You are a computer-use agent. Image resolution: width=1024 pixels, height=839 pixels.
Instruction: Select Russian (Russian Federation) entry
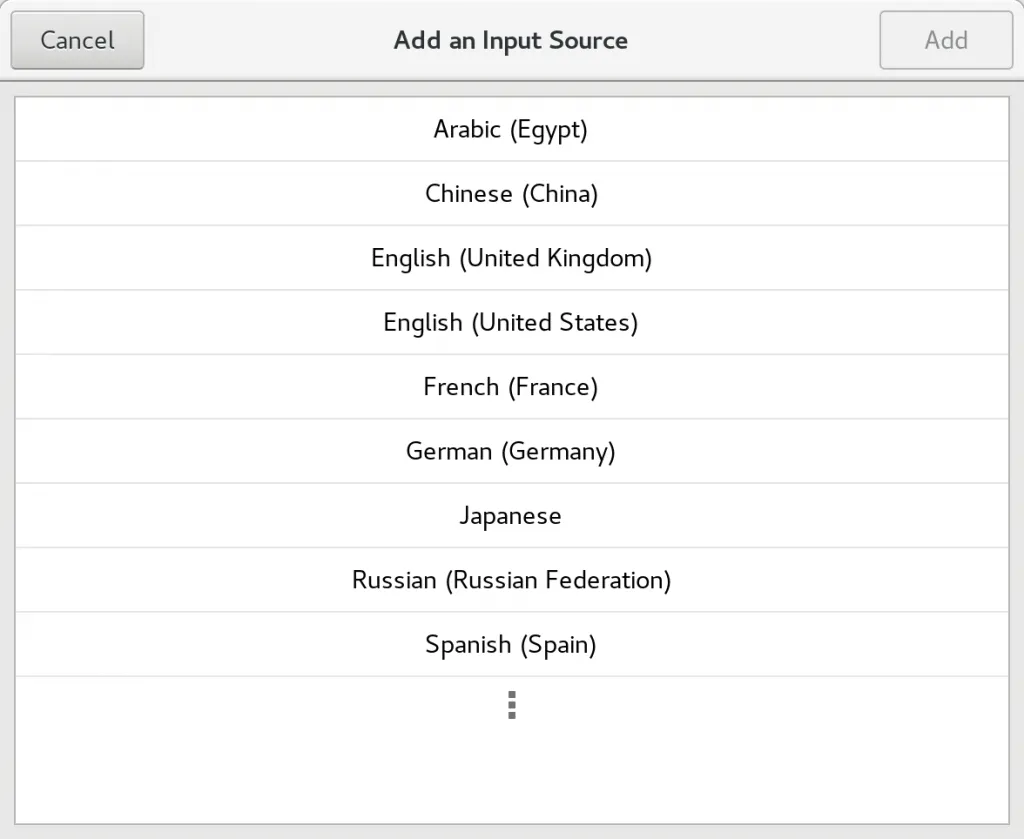click(511, 580)
